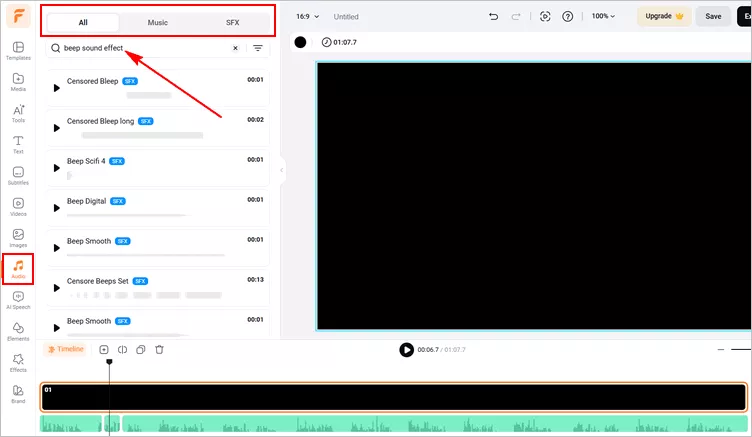
Task: Open the Brand panel
Action: pos(18,394)
